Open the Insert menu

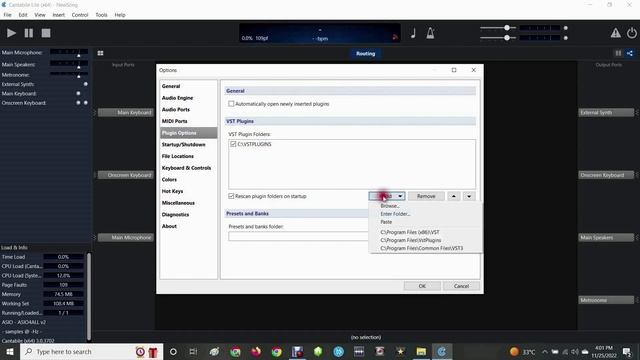[x=58, y=15]
